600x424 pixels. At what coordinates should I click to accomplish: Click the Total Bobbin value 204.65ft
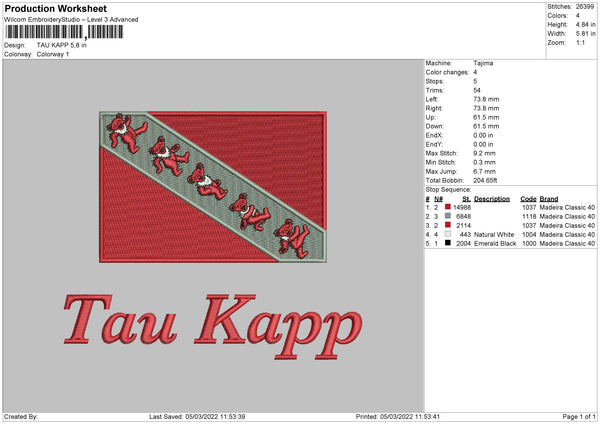click(485, 181)
